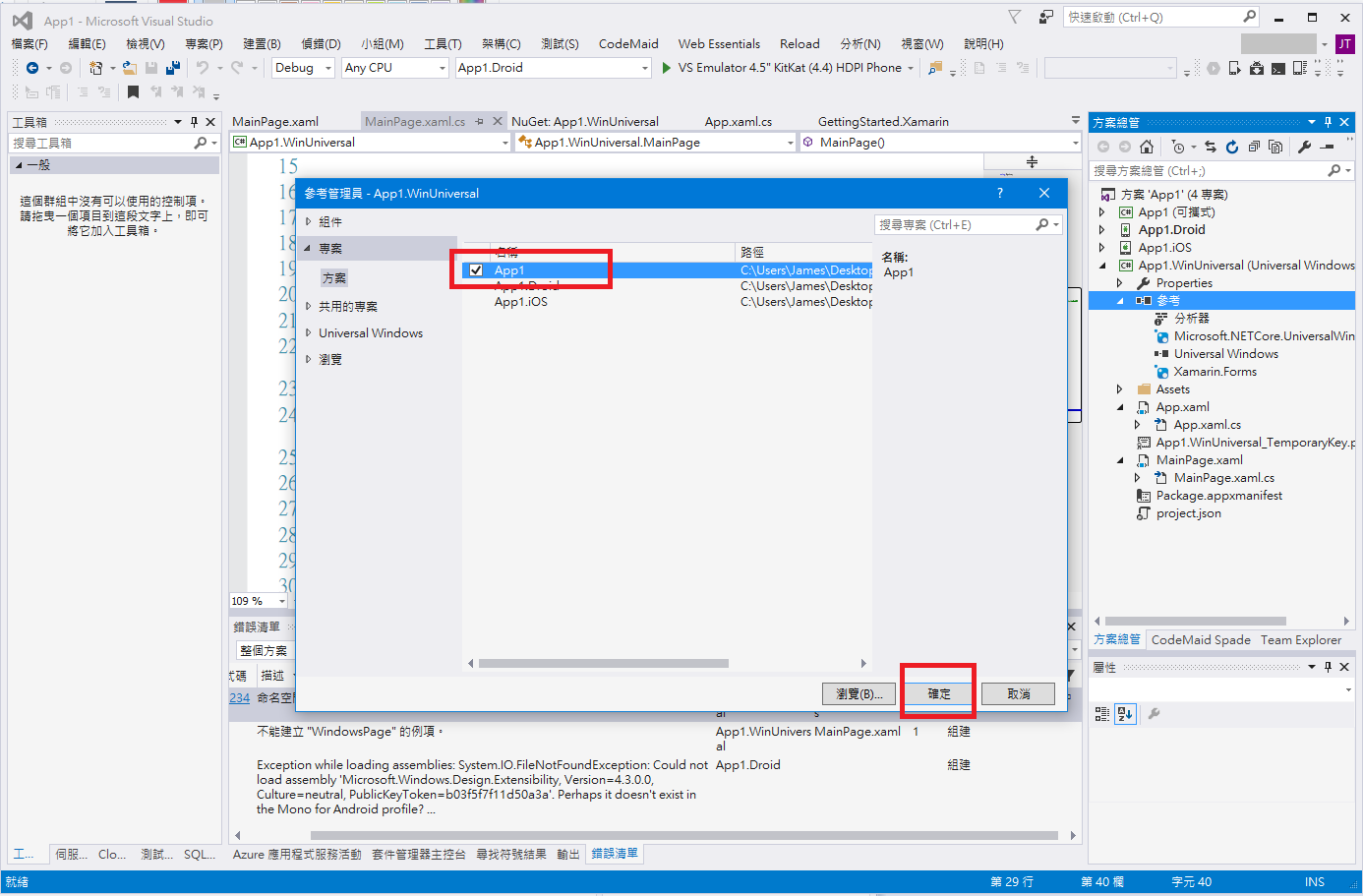Screen dimensions: 1363x896
Task: Click the Android device emulator icon in the toolbar
Action: (1234, 68)
